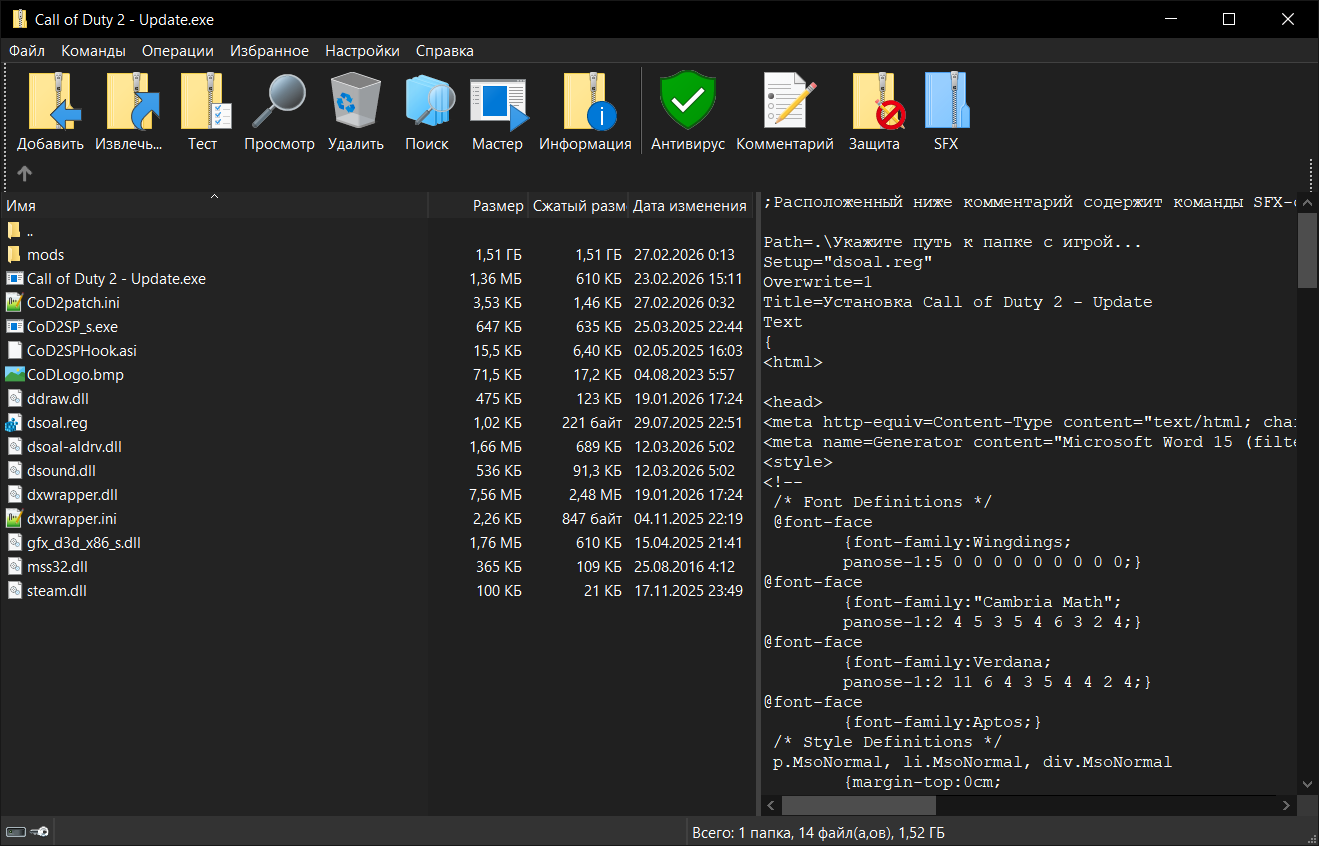Run the Антивирус green shield scan

coord(688,101)
